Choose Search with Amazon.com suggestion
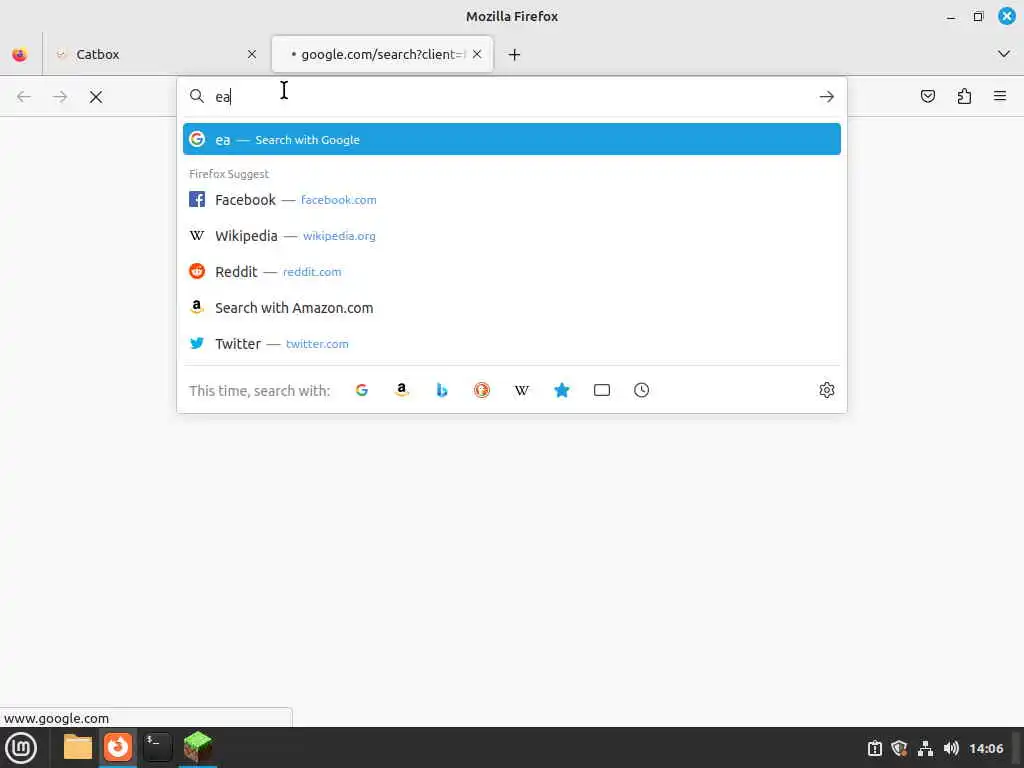This screenshot has width=1024, height=768. click(x=512, y=307)
